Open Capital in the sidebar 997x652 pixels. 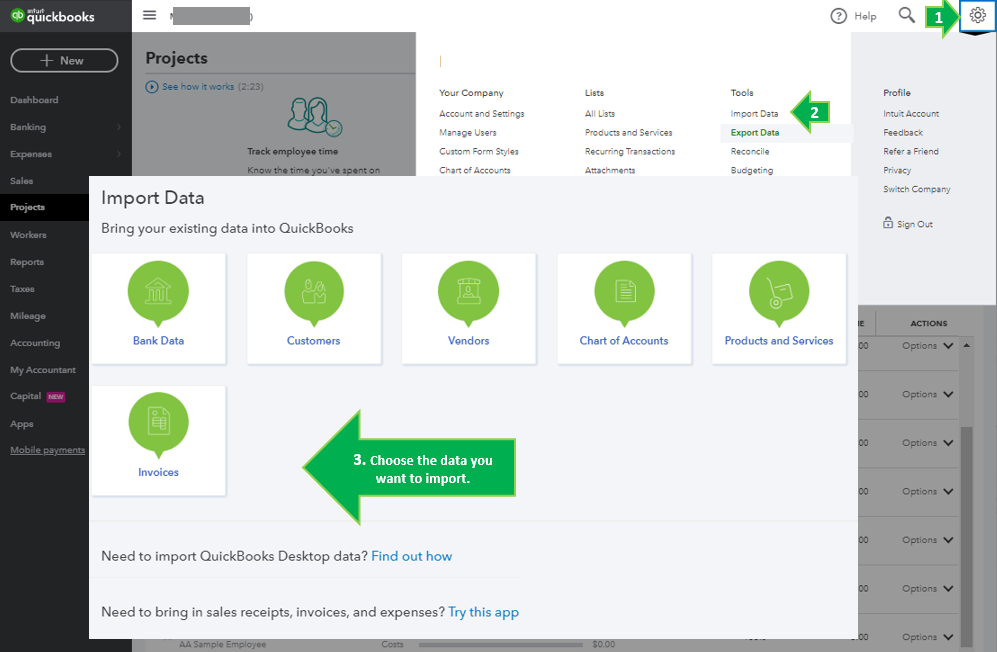pos(25,396)
